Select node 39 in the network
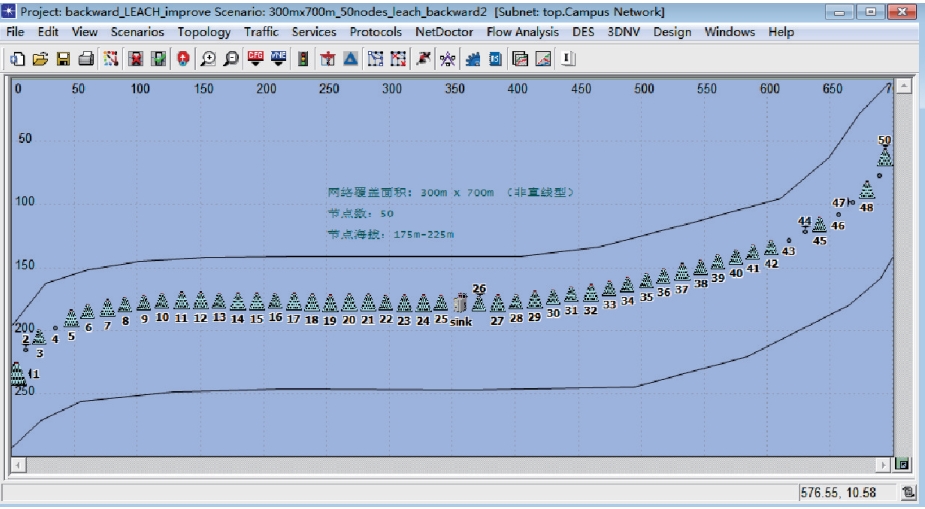 pos(717,262)
